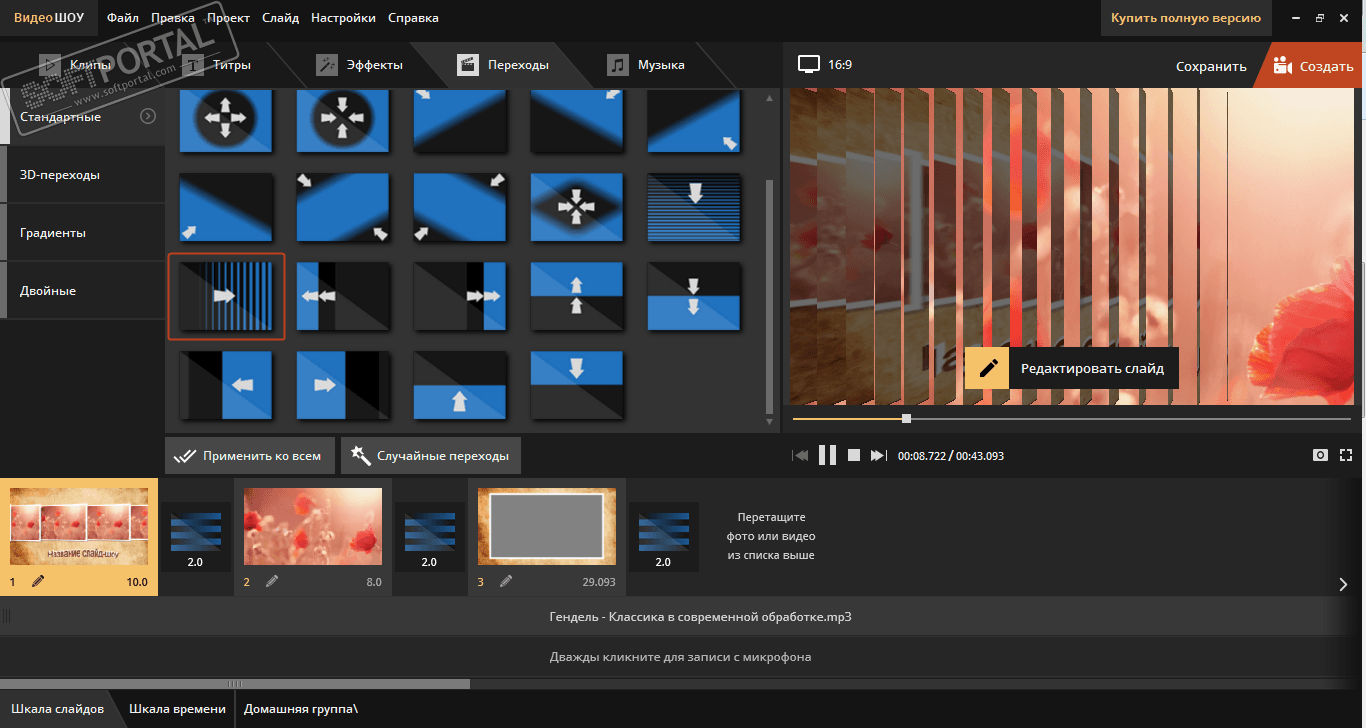Select the vertical blinds wipe-right transition
Screen dimensions: 1366x728
point(226,296)
